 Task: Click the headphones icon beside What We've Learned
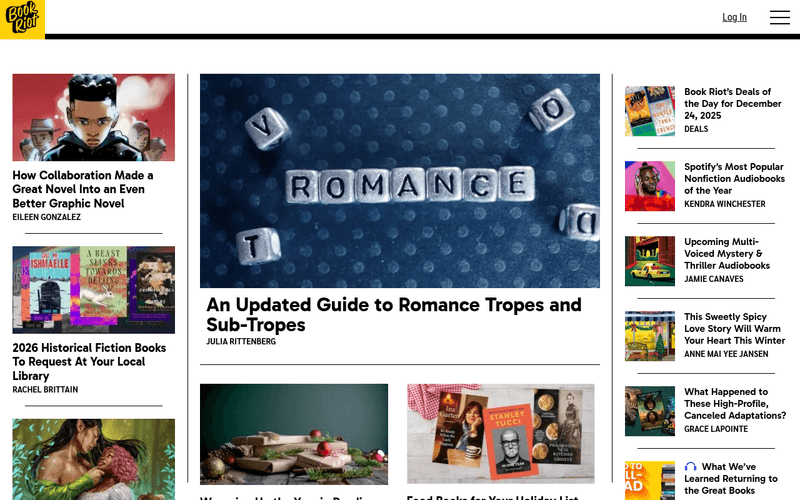click(690, 466)
